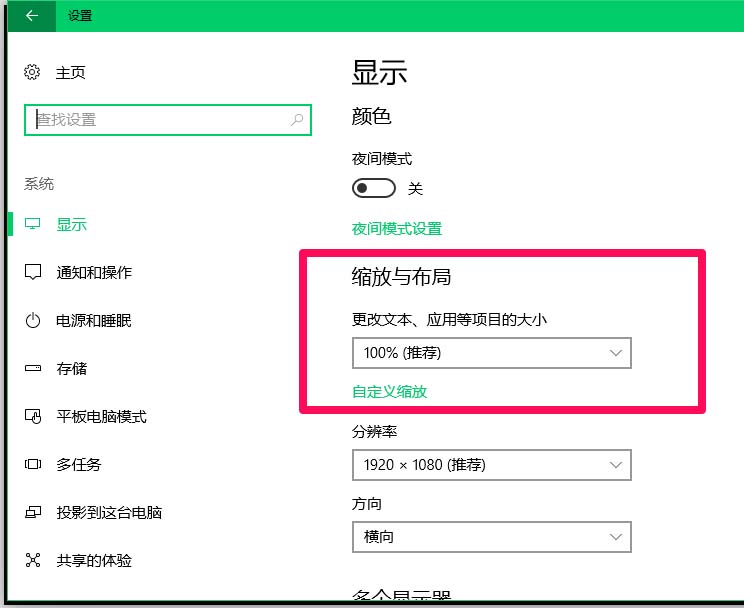Click the 平板电脑模式 tablet icon
The height and width of the screenshot is (608, 744).
pos(33,417)
